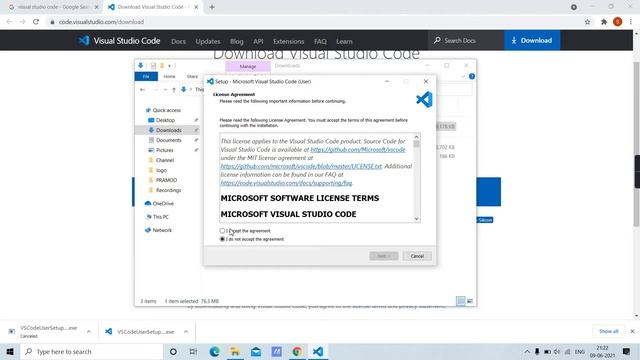This screenshot has width=640, height=360.
Task: Expand options for second VSCodeUserSetup download
Action: [186, 332]
